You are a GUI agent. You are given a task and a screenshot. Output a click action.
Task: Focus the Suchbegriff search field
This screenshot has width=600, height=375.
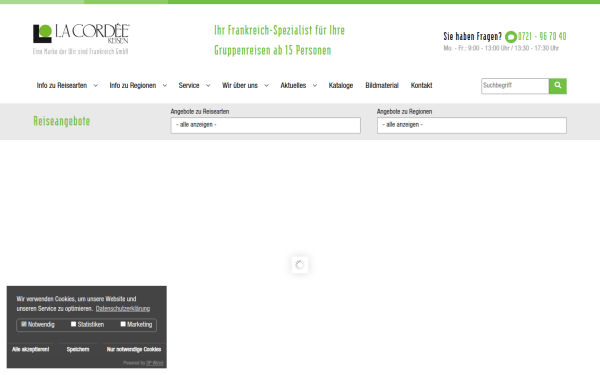[515, 86]
